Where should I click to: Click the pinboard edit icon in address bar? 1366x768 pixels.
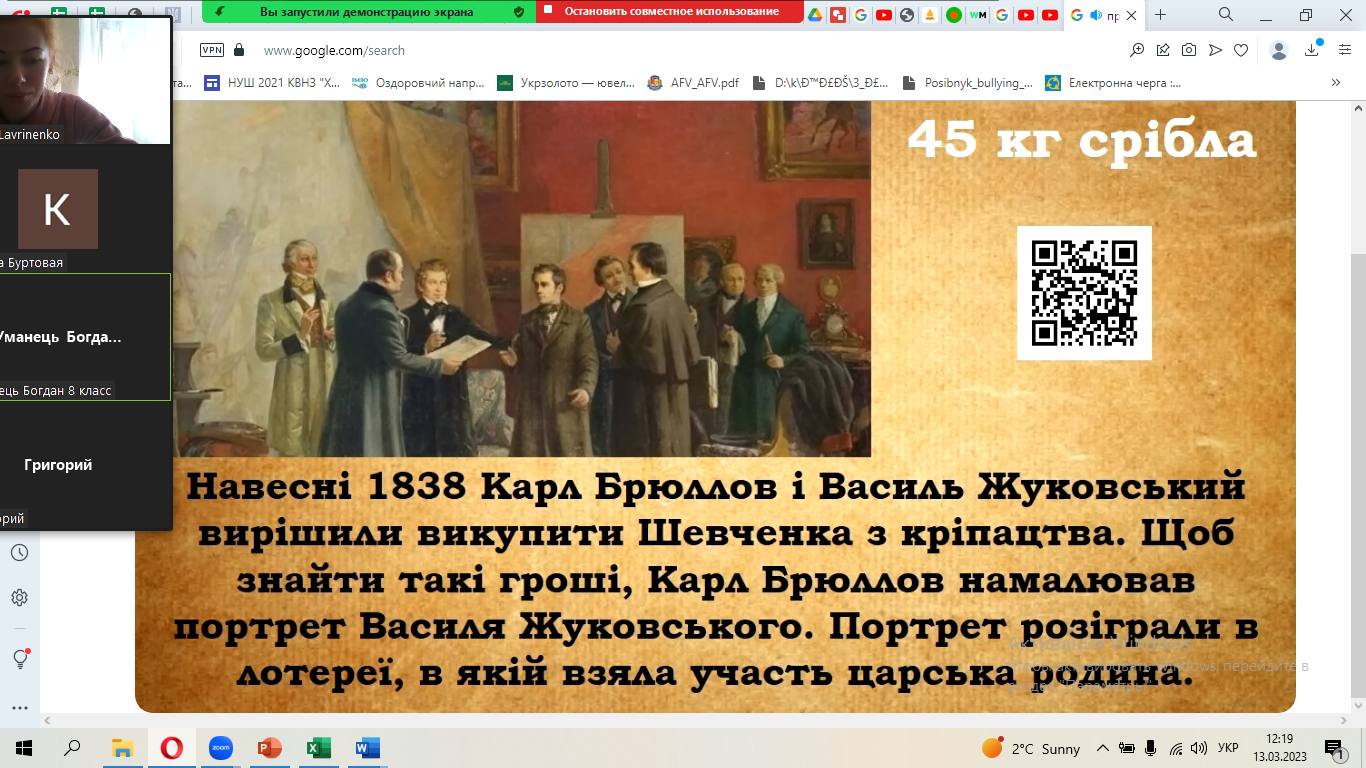[x=1163, y=50]
